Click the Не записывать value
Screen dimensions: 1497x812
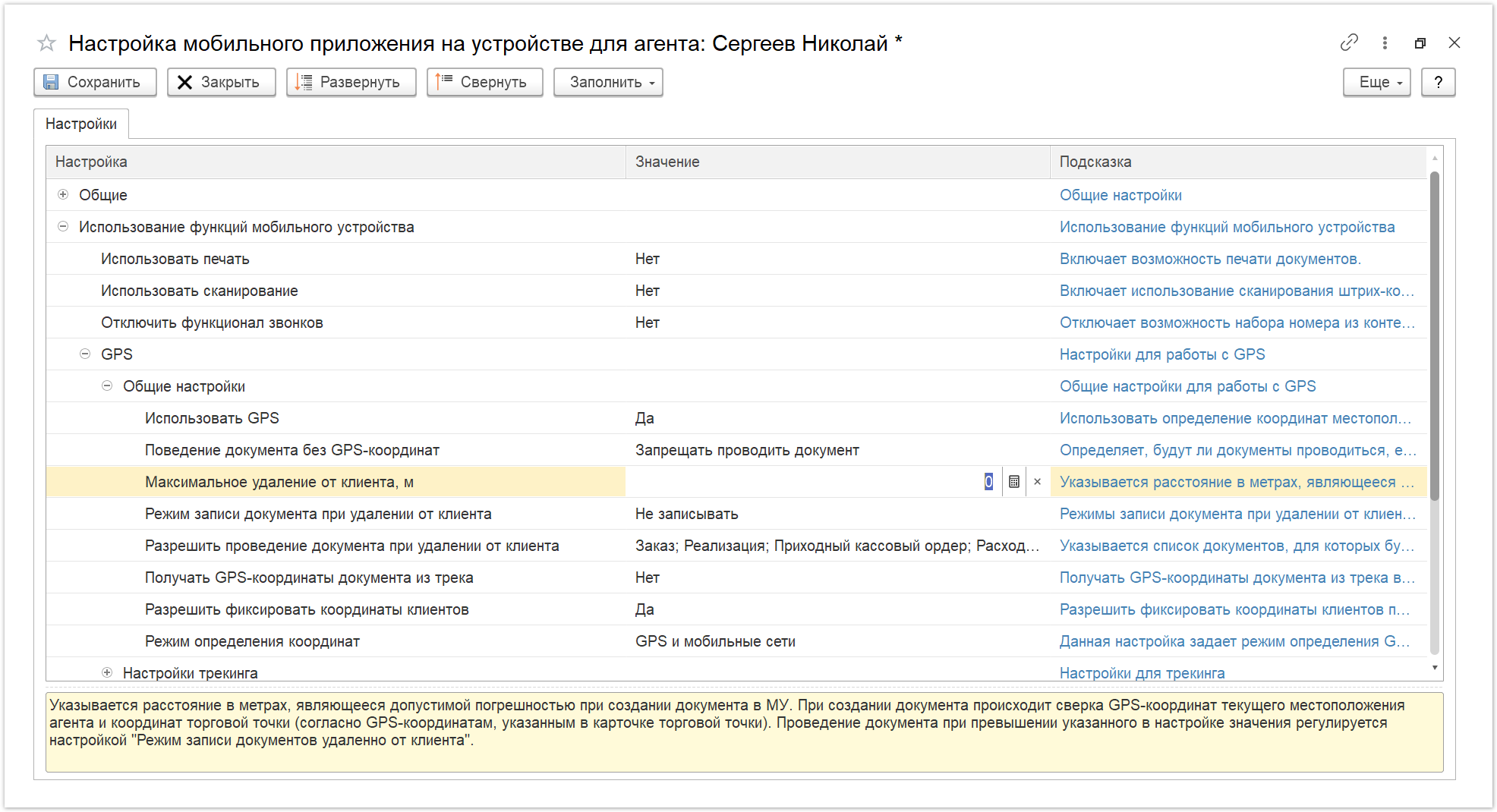click(686, 514)
